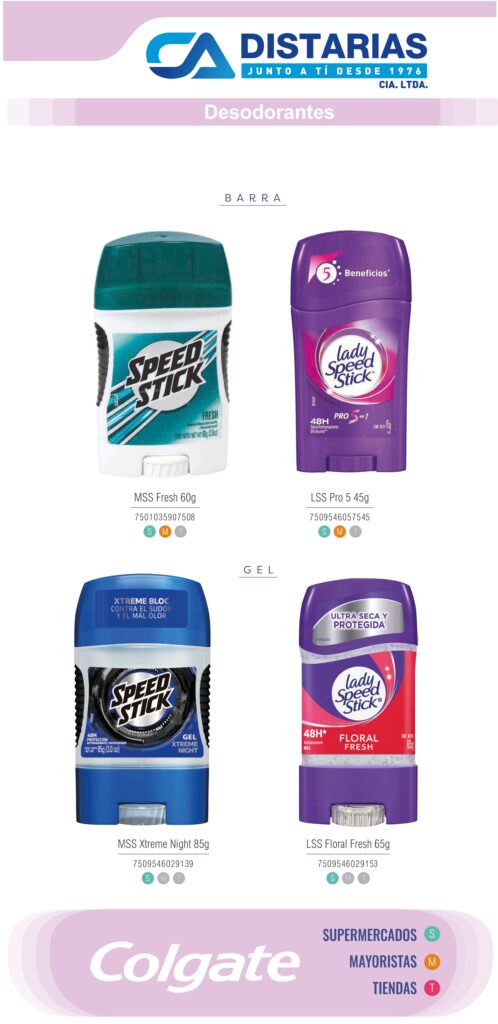Select the Speed Stick Xtreme Night gel image

pos(143,701)
